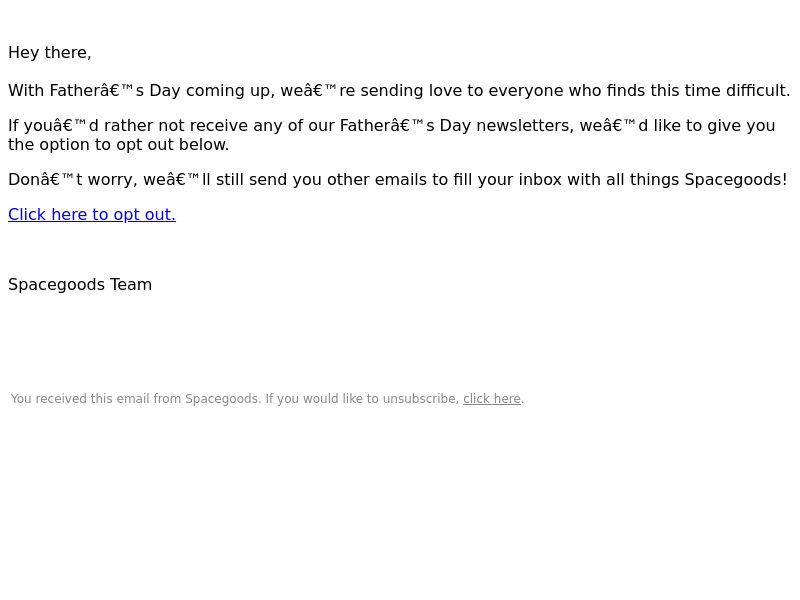Image resolution: width=800 pixels, height=600 pixels.
Task: Click the word 'Spacegoods!' ending the third paragraph
Action: pos(736,180)
